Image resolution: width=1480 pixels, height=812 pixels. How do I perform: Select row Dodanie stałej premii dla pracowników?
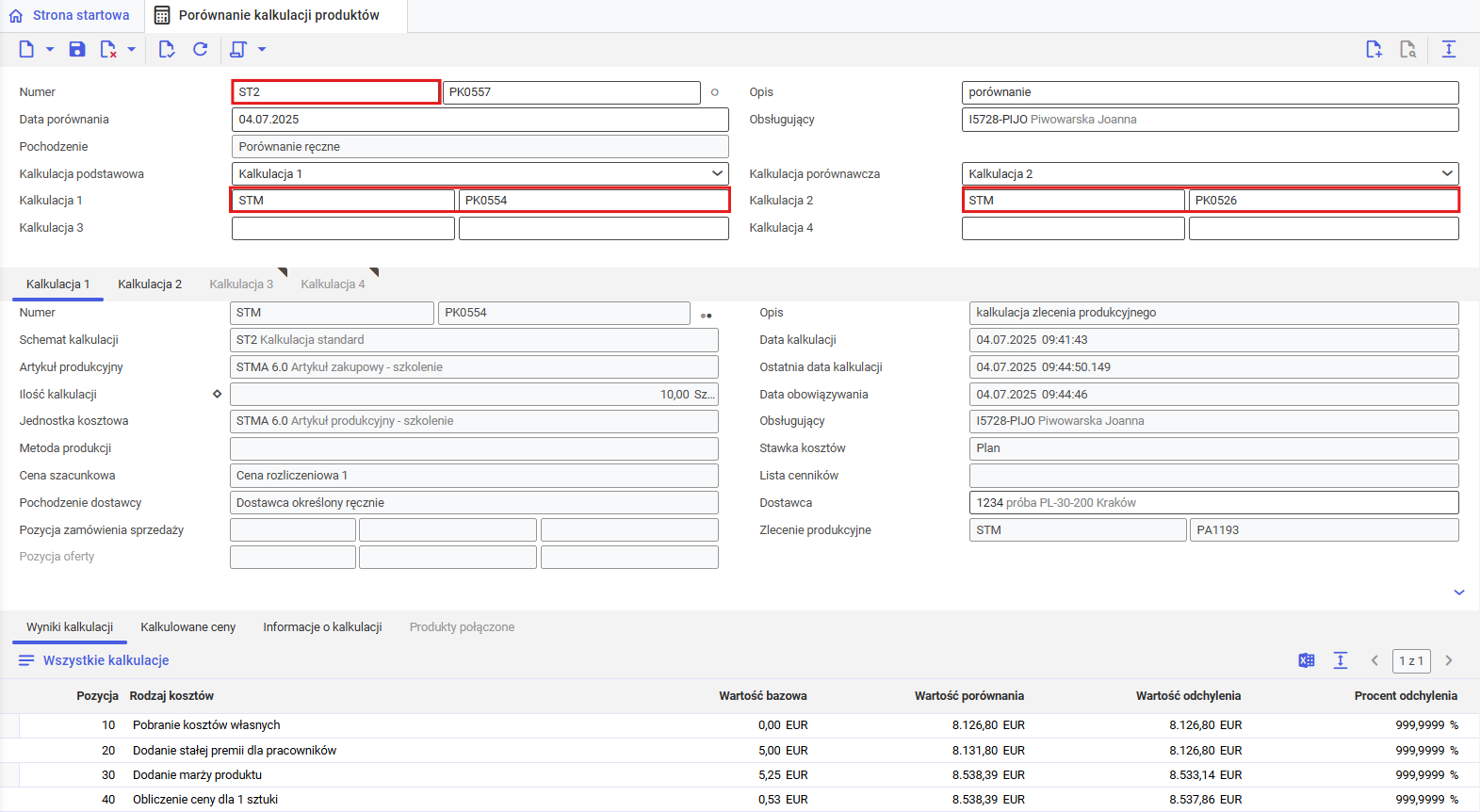tap(740, 751)
